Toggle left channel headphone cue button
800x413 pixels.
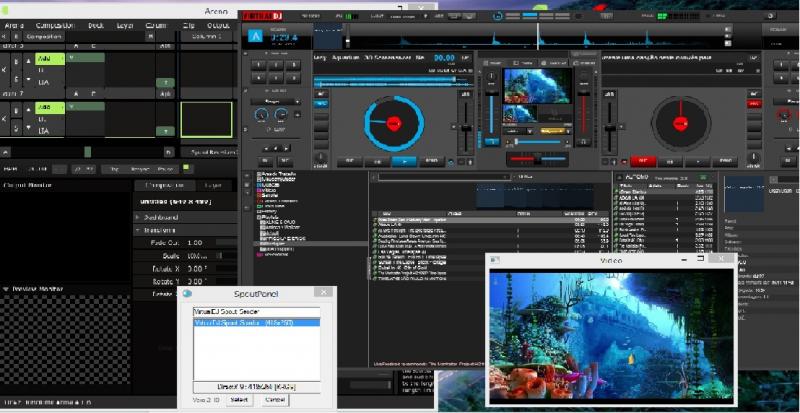click(x=492, y=141)
